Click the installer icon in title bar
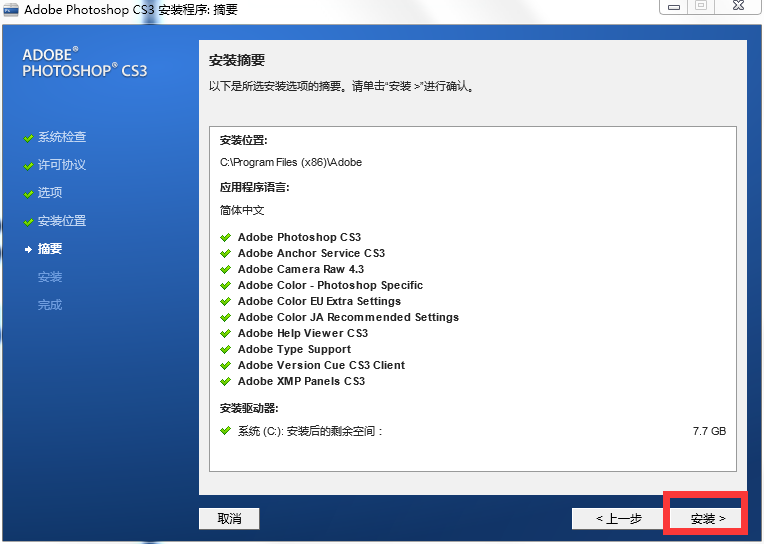764x544 pixels. pyautogui.click(x=10, y=9)
